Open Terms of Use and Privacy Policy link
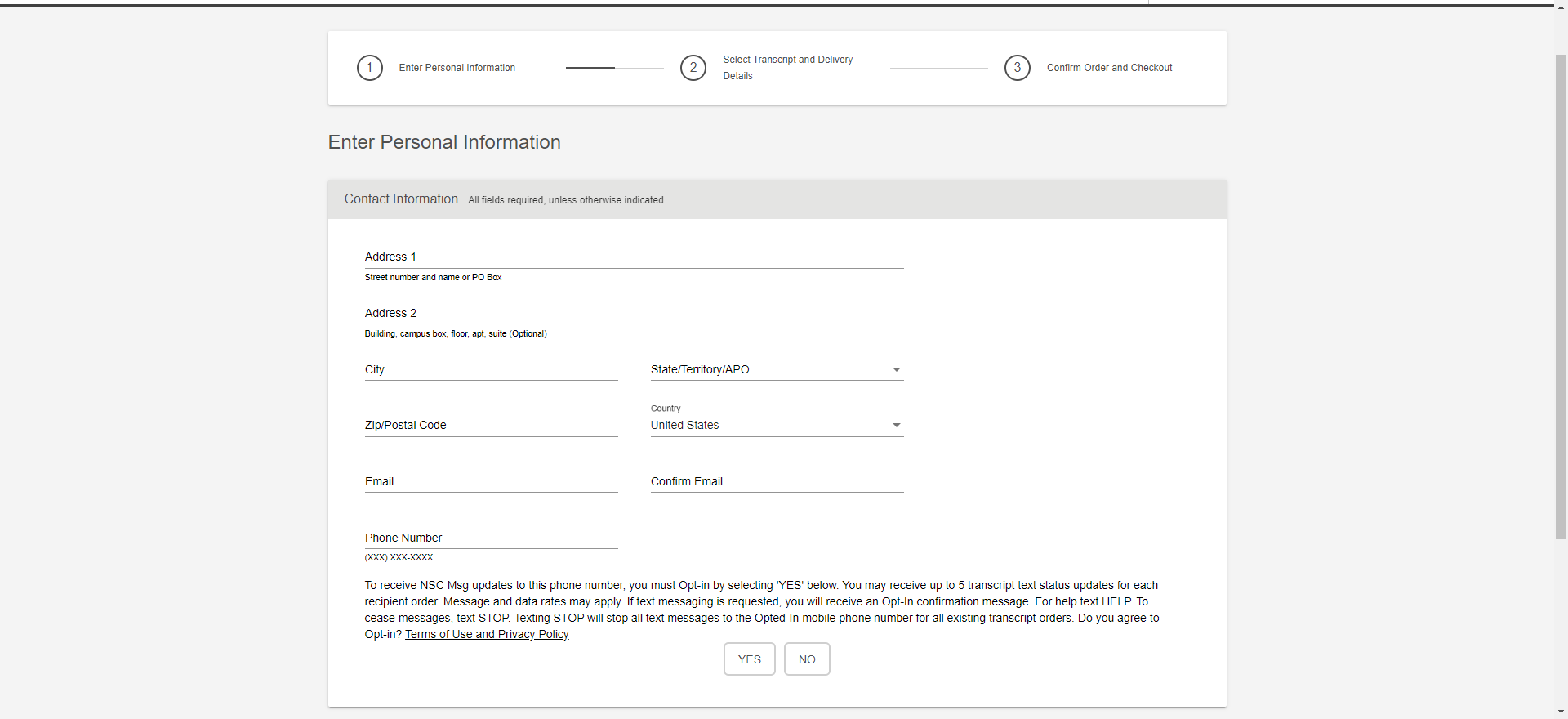1568x719 pixels. coord(487,635)
